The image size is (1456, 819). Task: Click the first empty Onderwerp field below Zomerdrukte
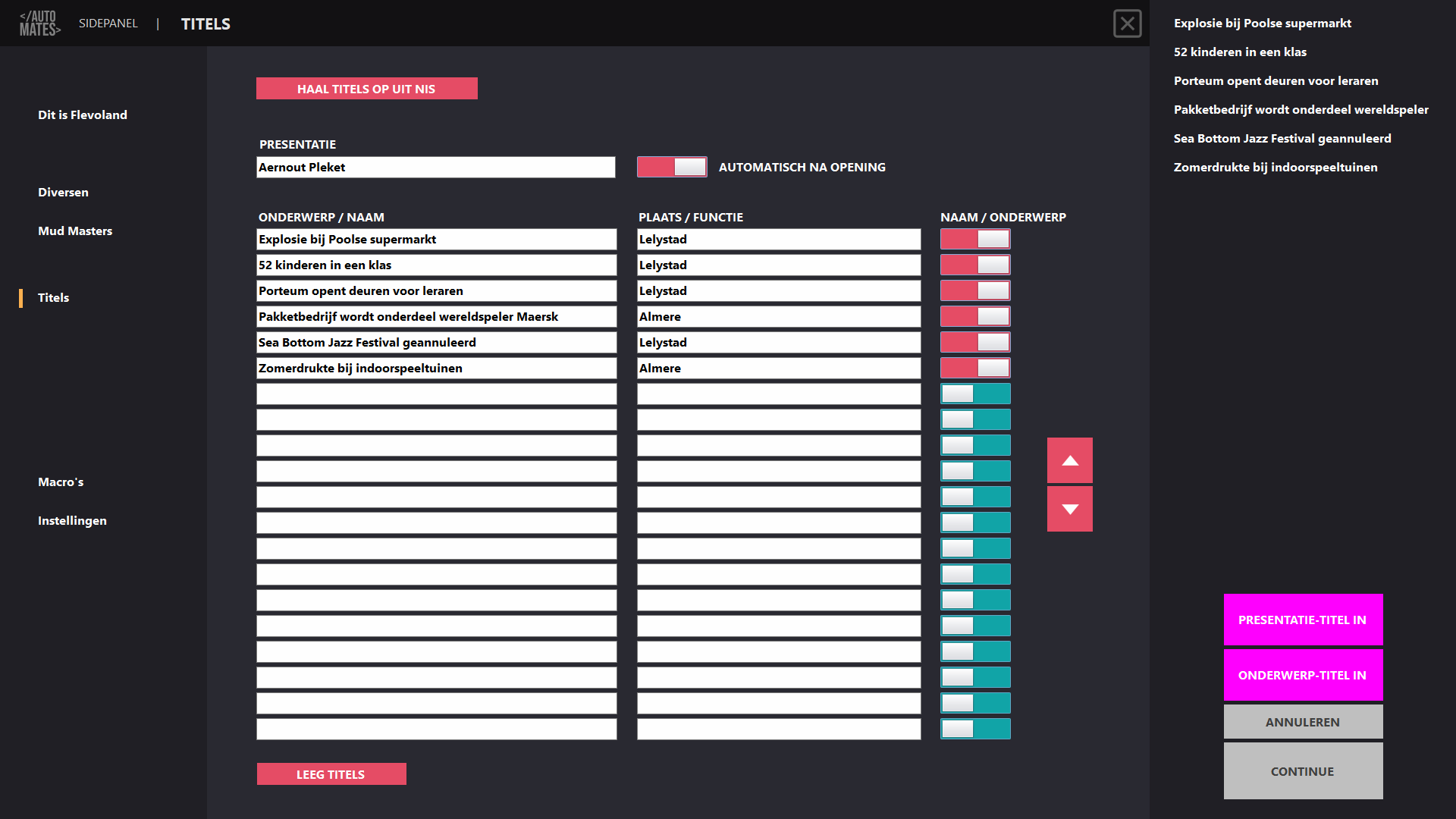[437, 394]
